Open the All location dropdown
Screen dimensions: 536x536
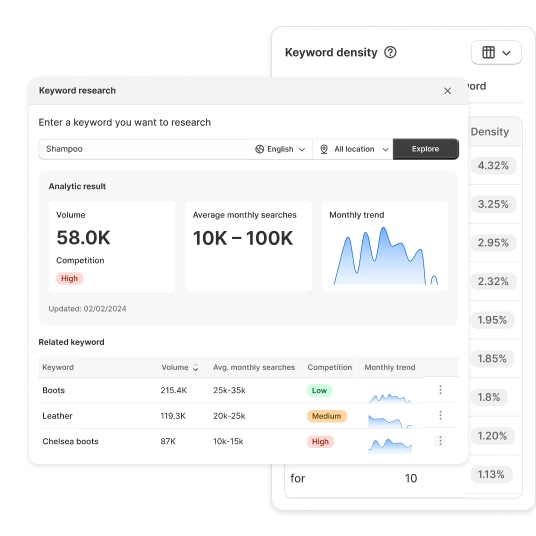tap(353, 149)
